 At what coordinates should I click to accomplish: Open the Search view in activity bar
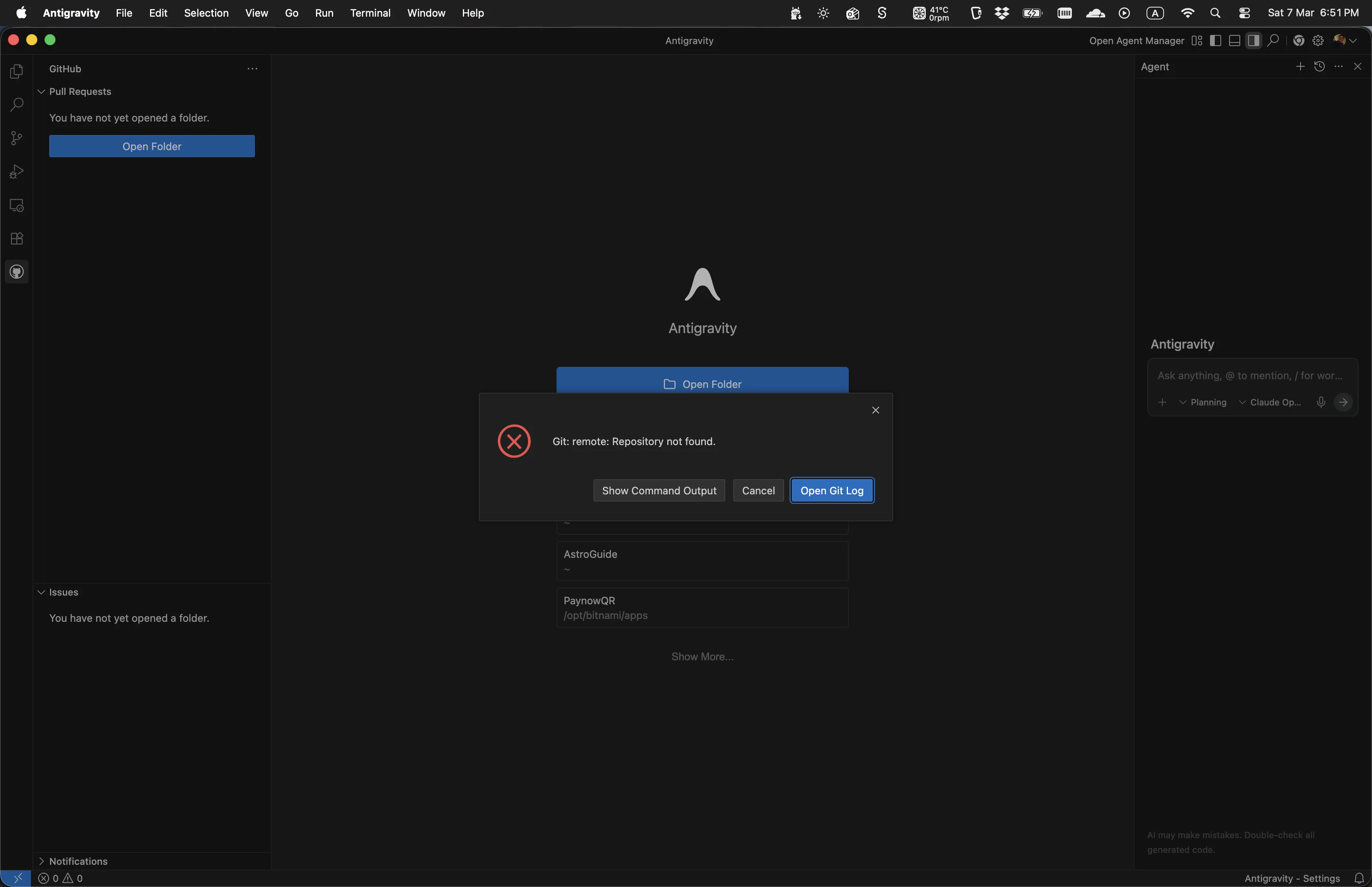[17, 105]
